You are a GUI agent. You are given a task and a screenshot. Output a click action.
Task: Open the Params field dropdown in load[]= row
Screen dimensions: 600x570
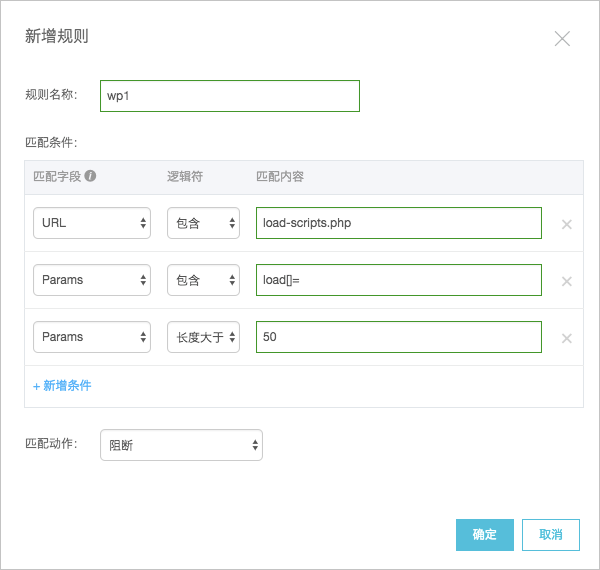coord(92,280)
